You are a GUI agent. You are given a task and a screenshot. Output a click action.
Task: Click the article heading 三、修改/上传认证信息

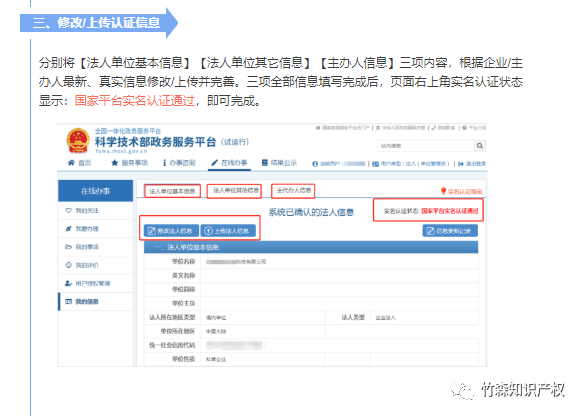[96, 23]
